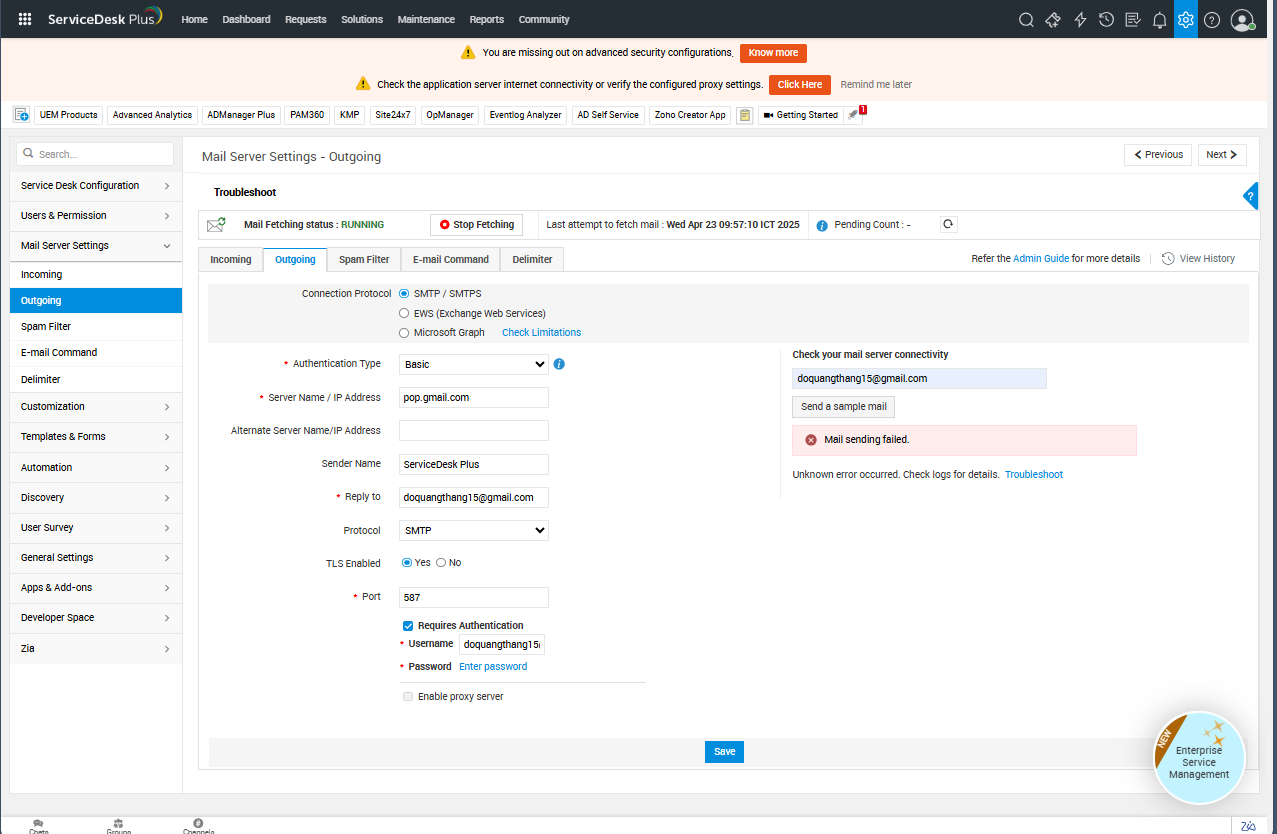Screen dimensions: 1277x834
Task: Open the Reports menu
Action: (487, 19)
